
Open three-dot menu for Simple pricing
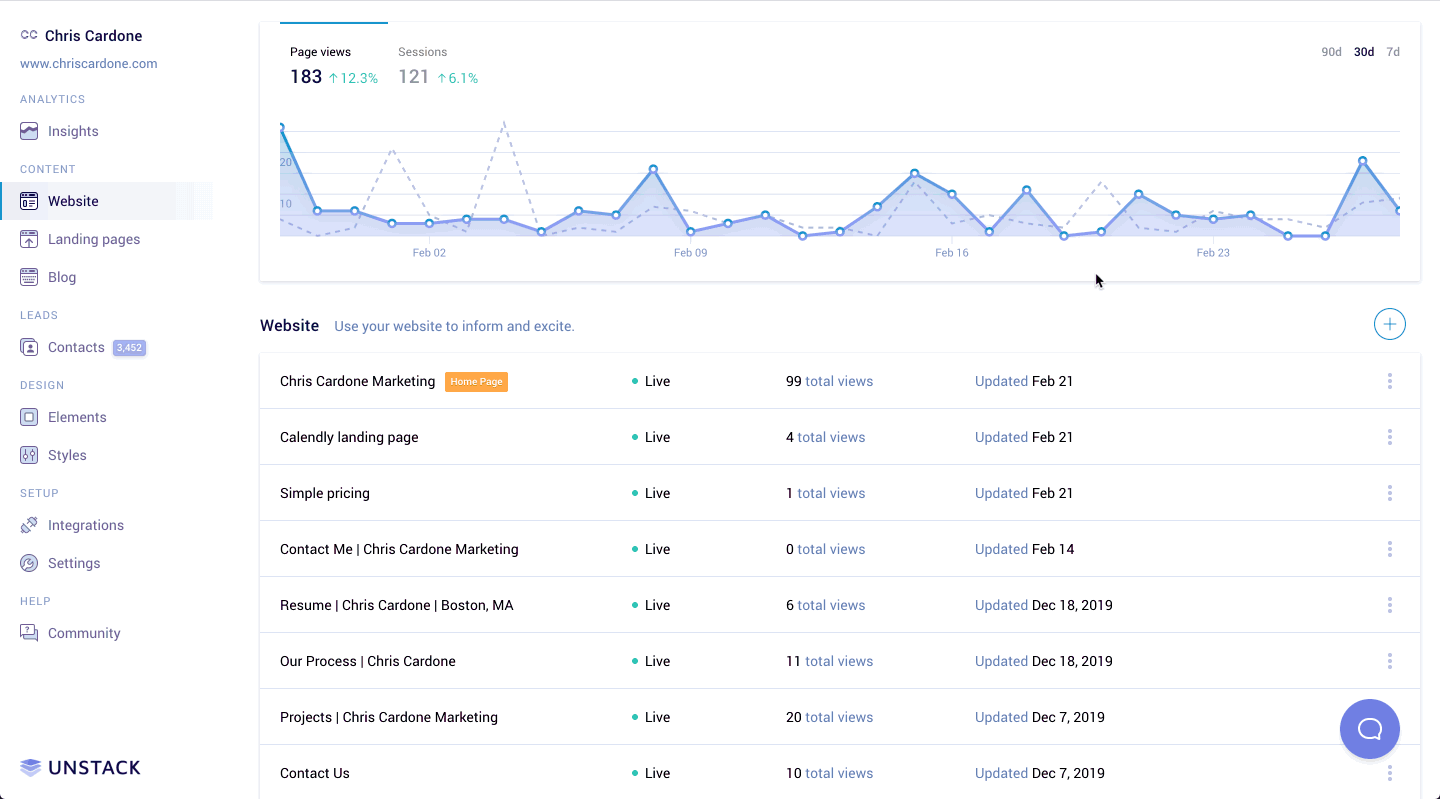(1389, 493)
